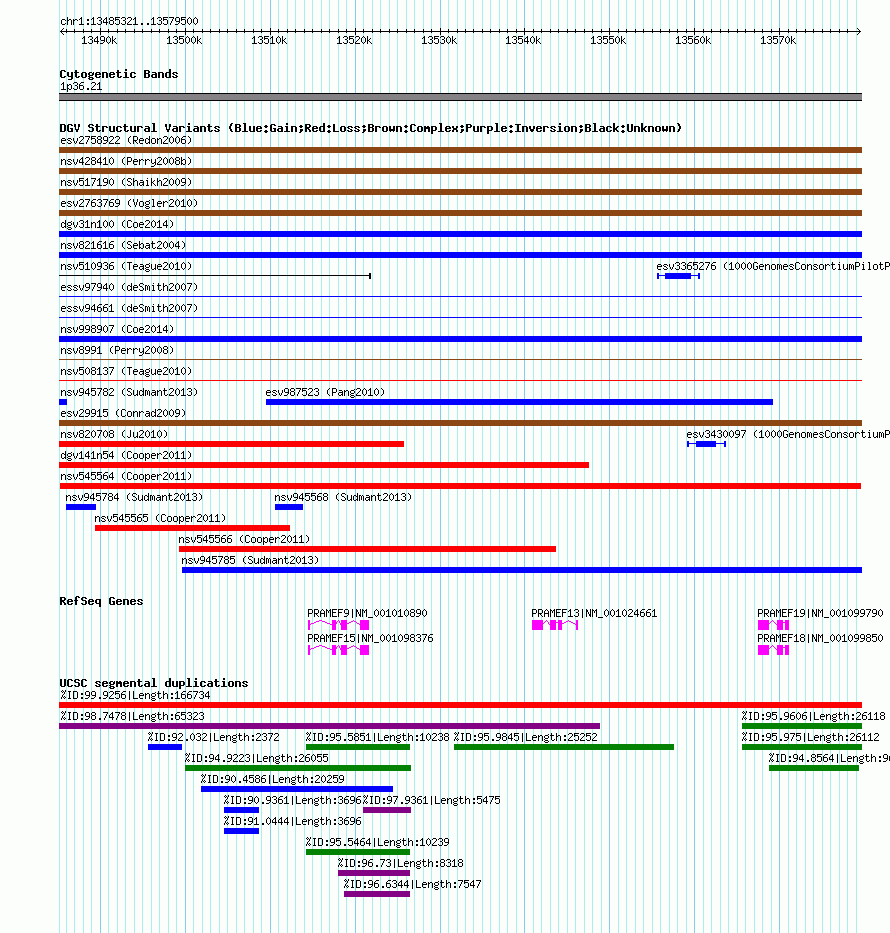This screenshot has height=933, width=890.
Task: Click duplication %ID:90.9361 Length:3696 bar
Action: pos(242,810)
